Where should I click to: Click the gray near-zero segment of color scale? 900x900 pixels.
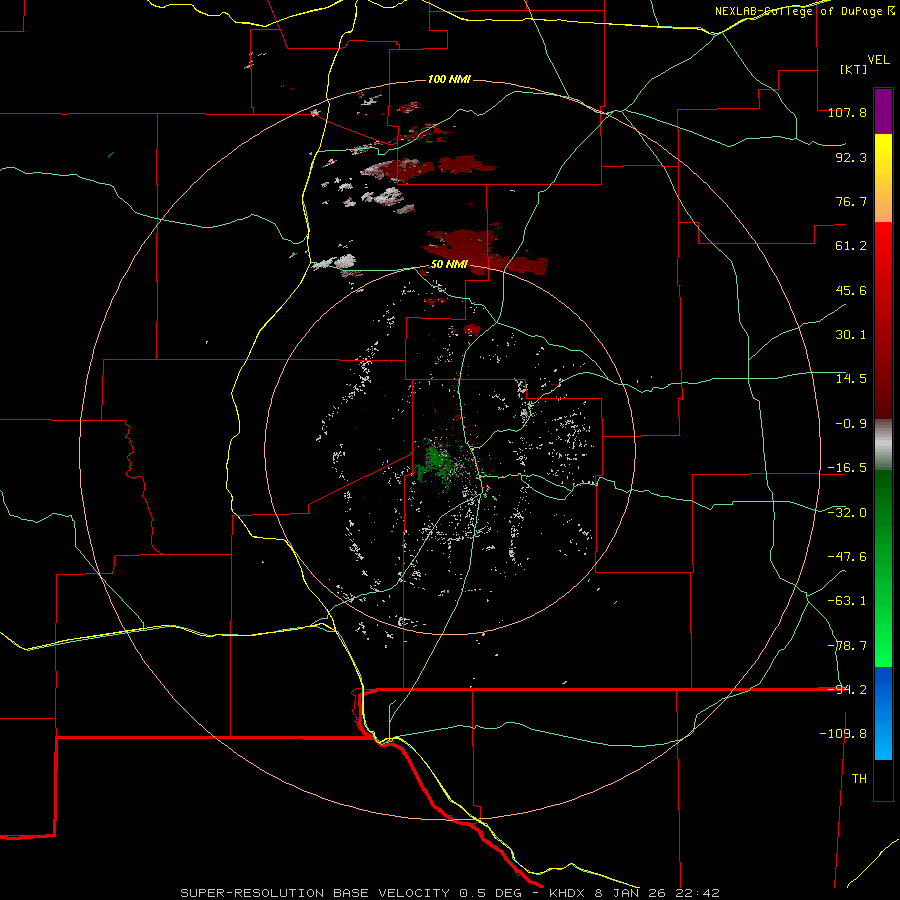pyautogui.click(x=883, y=444)
